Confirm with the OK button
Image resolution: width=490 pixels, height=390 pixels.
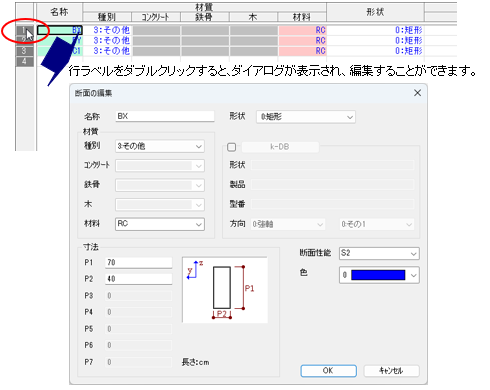click(x=328, y=371)
